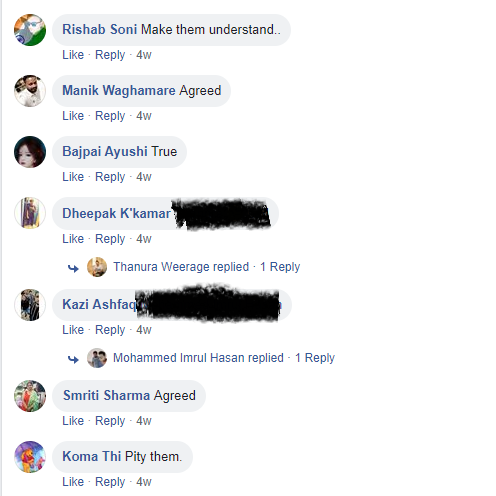
Task: Open the 4w timestamp on Kazi Ashfaq's comment
Action: pos(144,330)
